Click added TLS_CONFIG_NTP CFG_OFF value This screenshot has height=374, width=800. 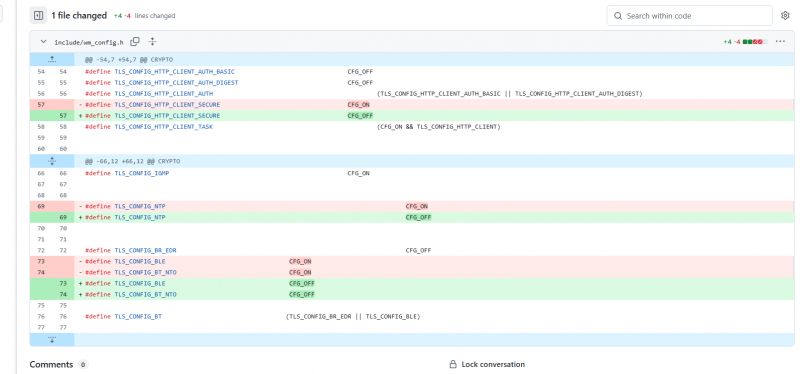click(418, 217)
